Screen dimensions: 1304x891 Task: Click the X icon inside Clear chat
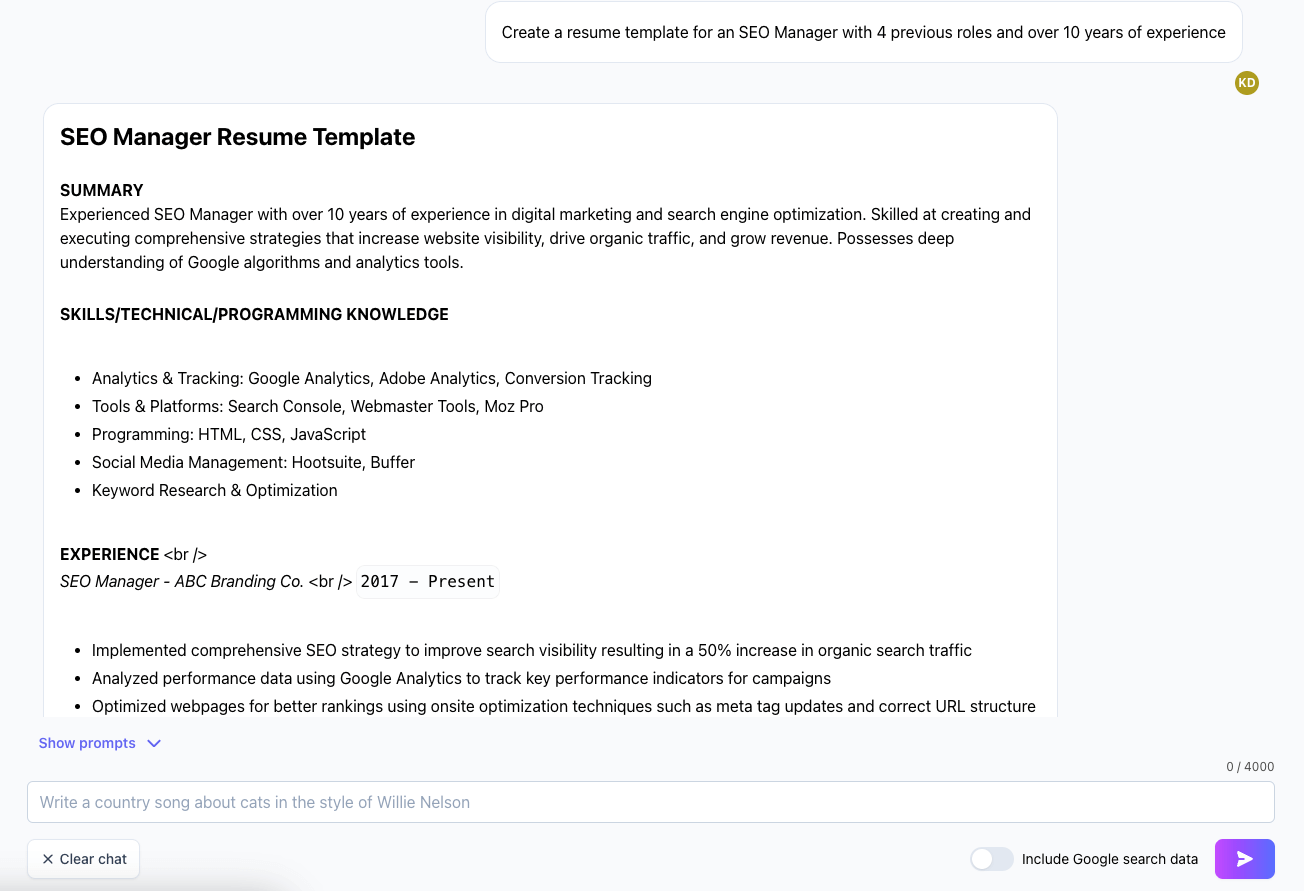pyautogui.click(x=48, y=859)
